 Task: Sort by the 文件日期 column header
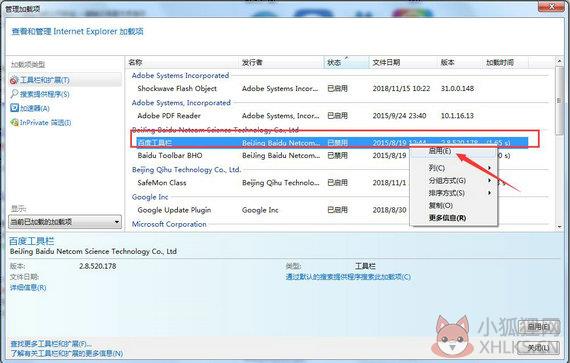coord(403,62)
